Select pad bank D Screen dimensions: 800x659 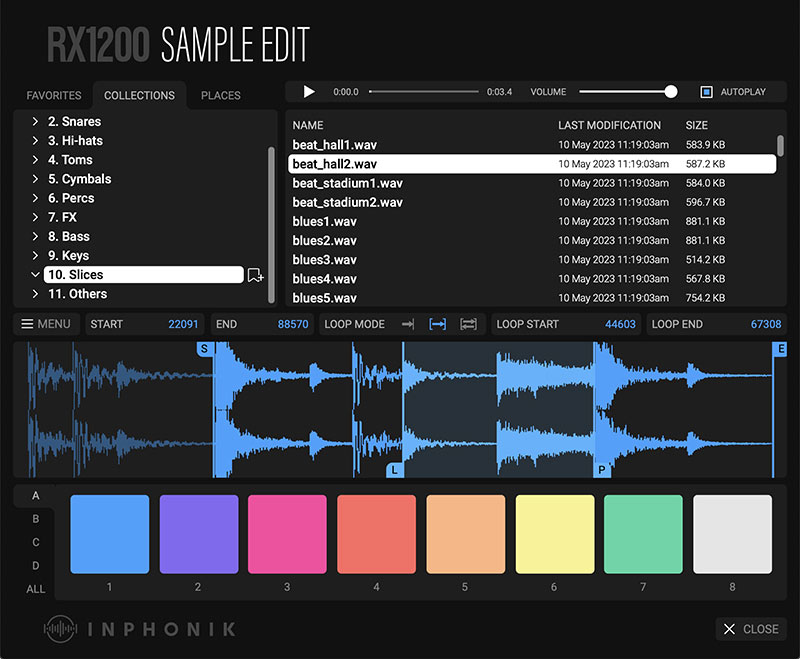[35, 566]
